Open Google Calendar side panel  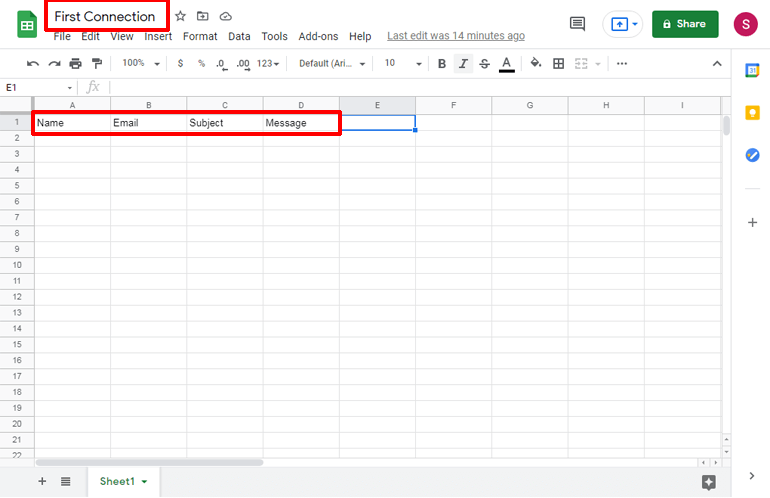coord(752,71)
